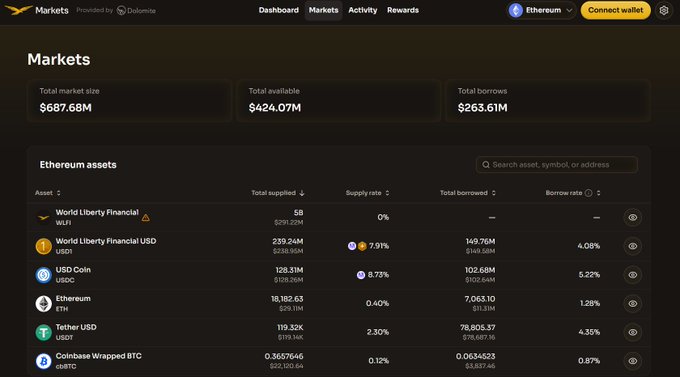Open Ethereum asset row
Screen dimensions: 680x377
point(338,304)
